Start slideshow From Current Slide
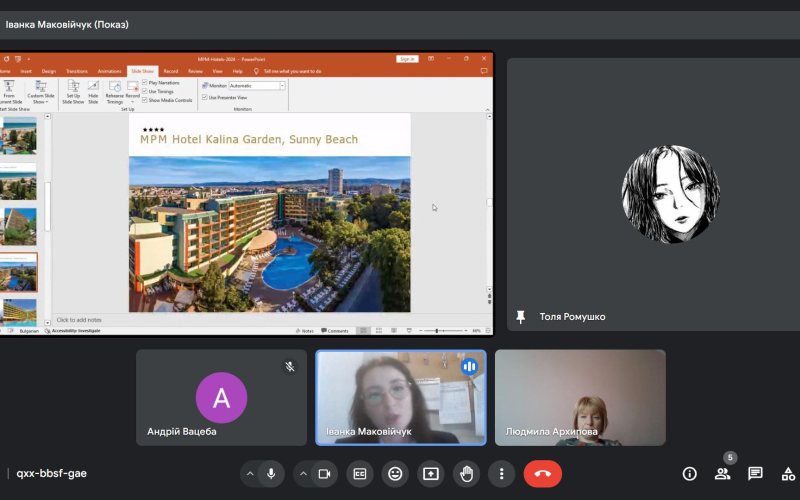800x500 pixels. coord(9,92)
